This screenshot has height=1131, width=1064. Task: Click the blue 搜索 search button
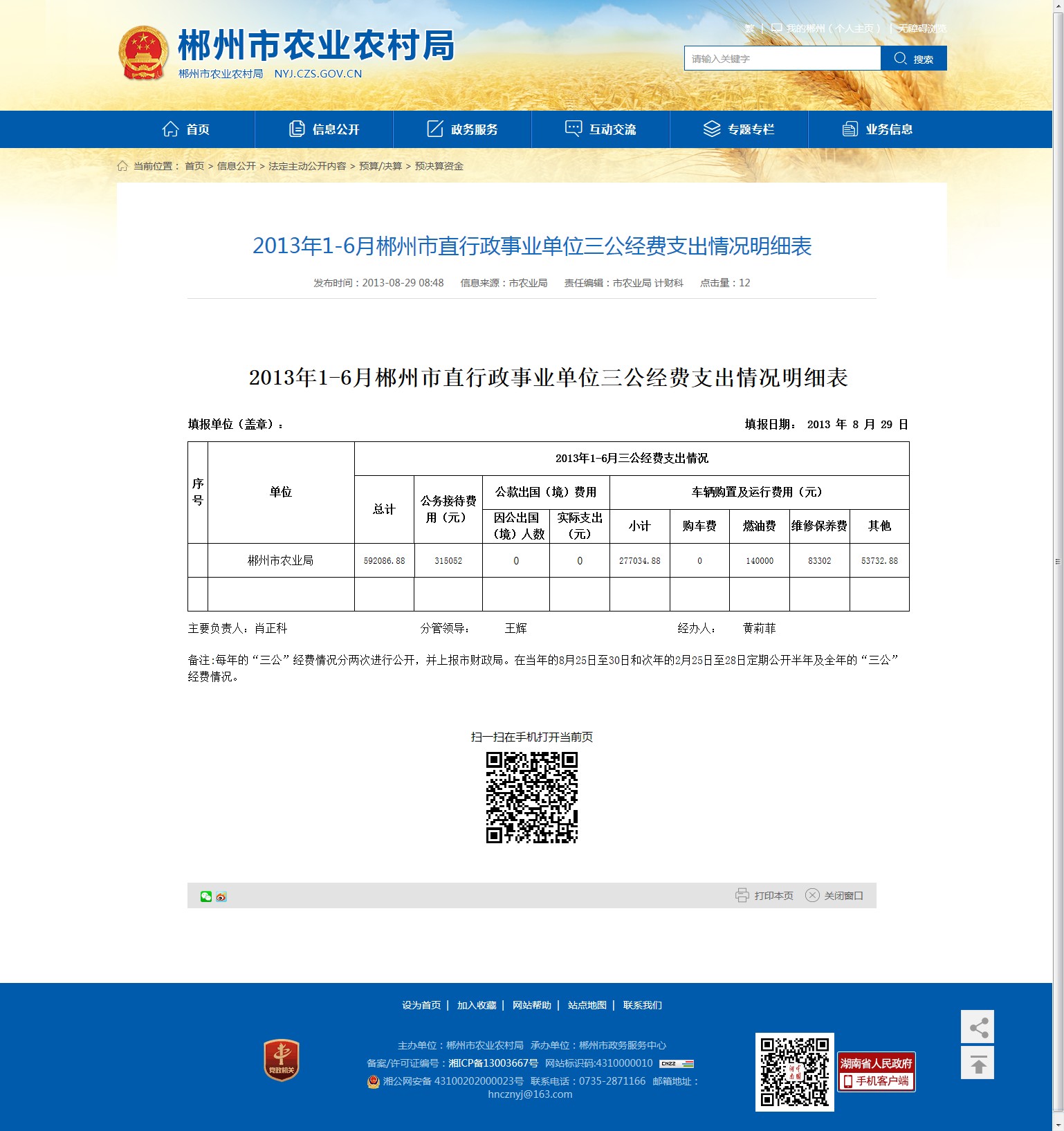point(914,58)
